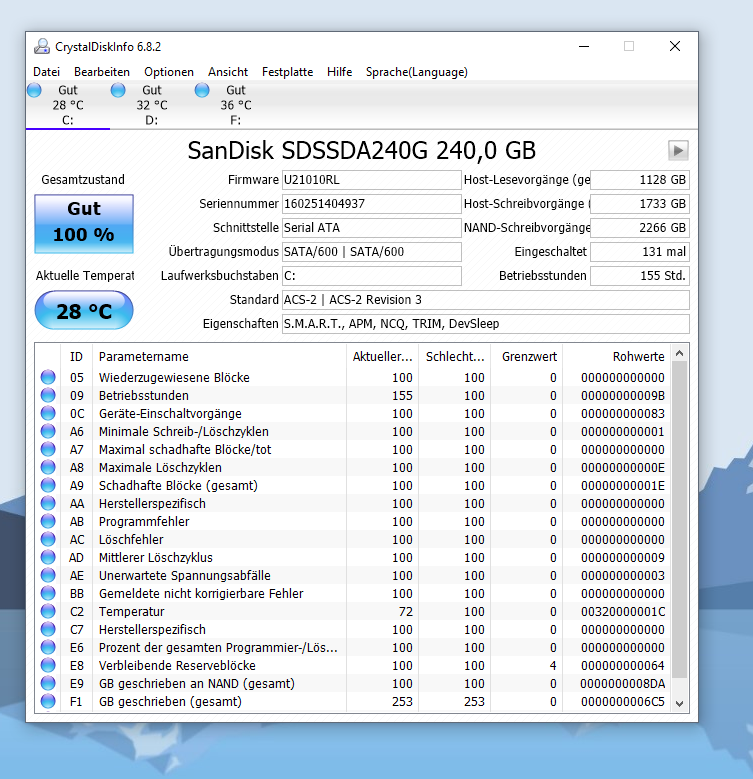Screen dimensions: 753x779
Task: Click status orb for Löschfehler row
Action: [x=48, y=539]
